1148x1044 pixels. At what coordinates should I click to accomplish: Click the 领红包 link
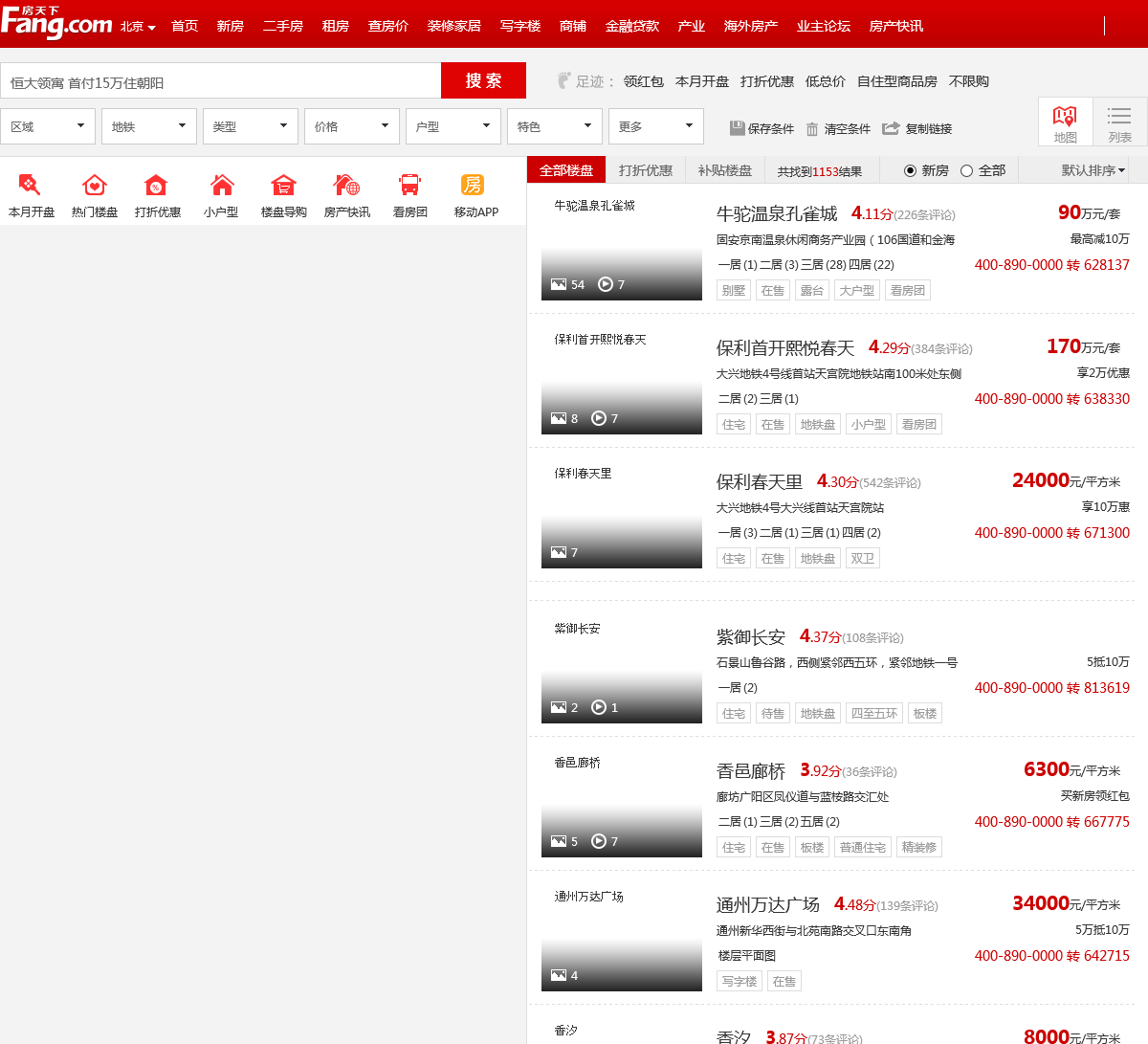click(644, 81)
